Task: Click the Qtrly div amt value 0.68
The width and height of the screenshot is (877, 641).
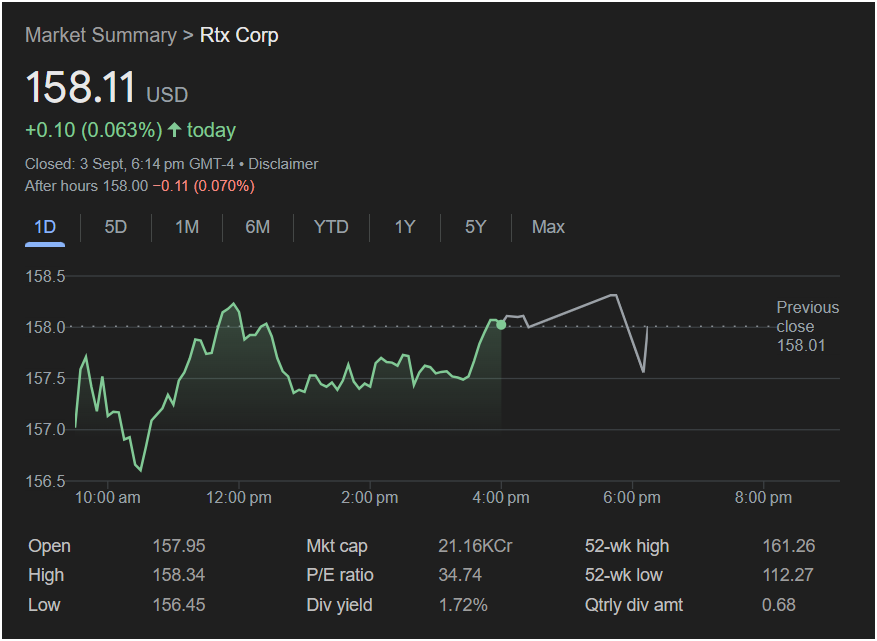Action: [779, 605]
